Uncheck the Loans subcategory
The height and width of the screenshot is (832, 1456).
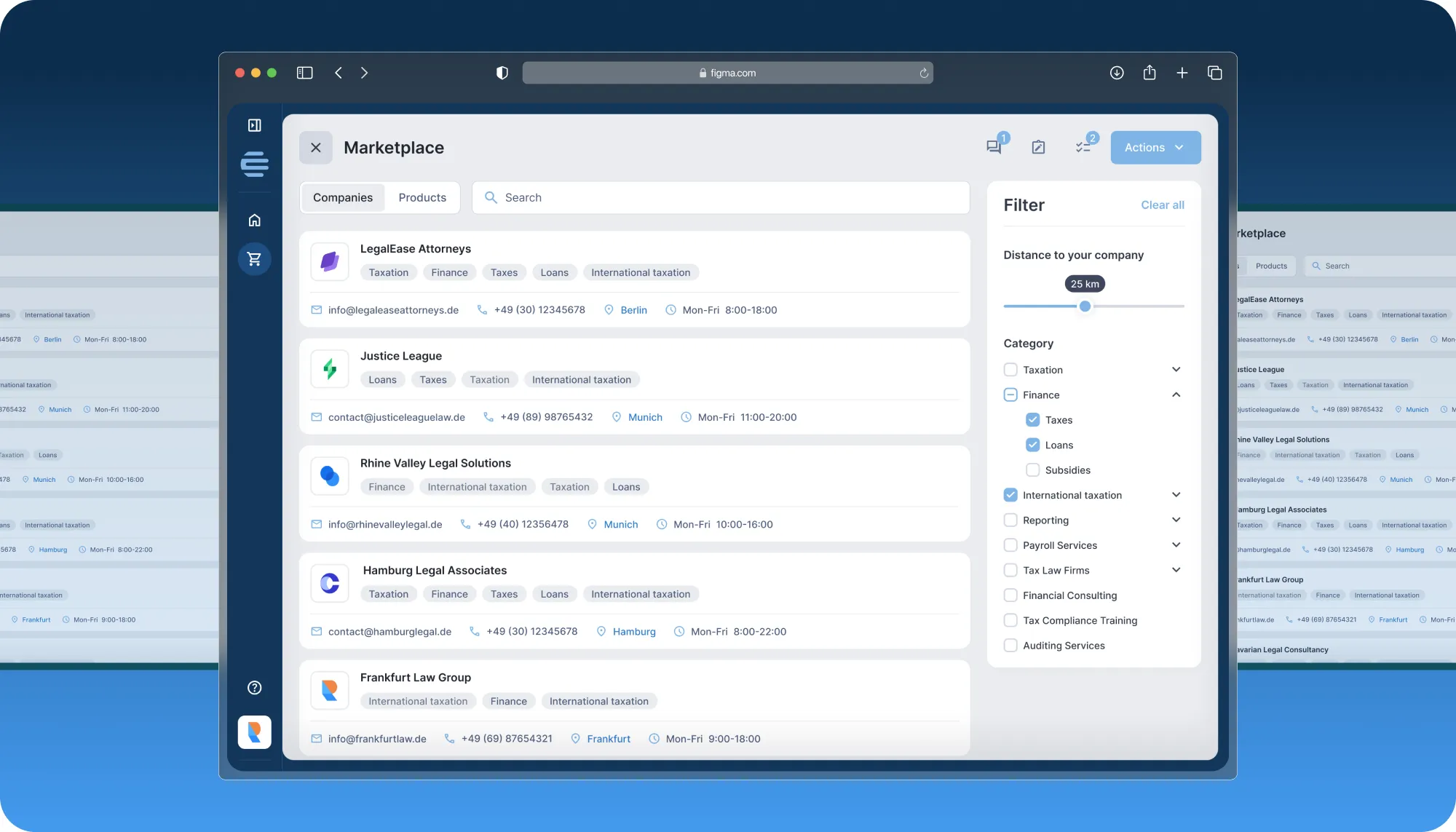pyautogui.click(x=1032, y=445)
